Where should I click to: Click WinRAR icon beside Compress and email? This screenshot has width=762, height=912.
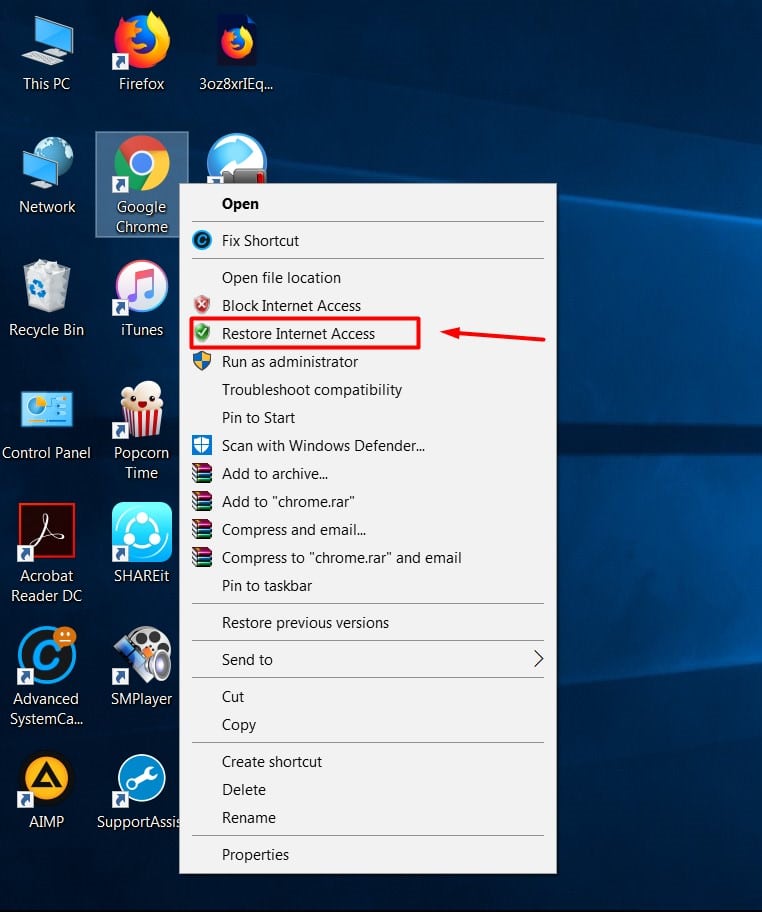pyautogui.click(x=202, y=529)
